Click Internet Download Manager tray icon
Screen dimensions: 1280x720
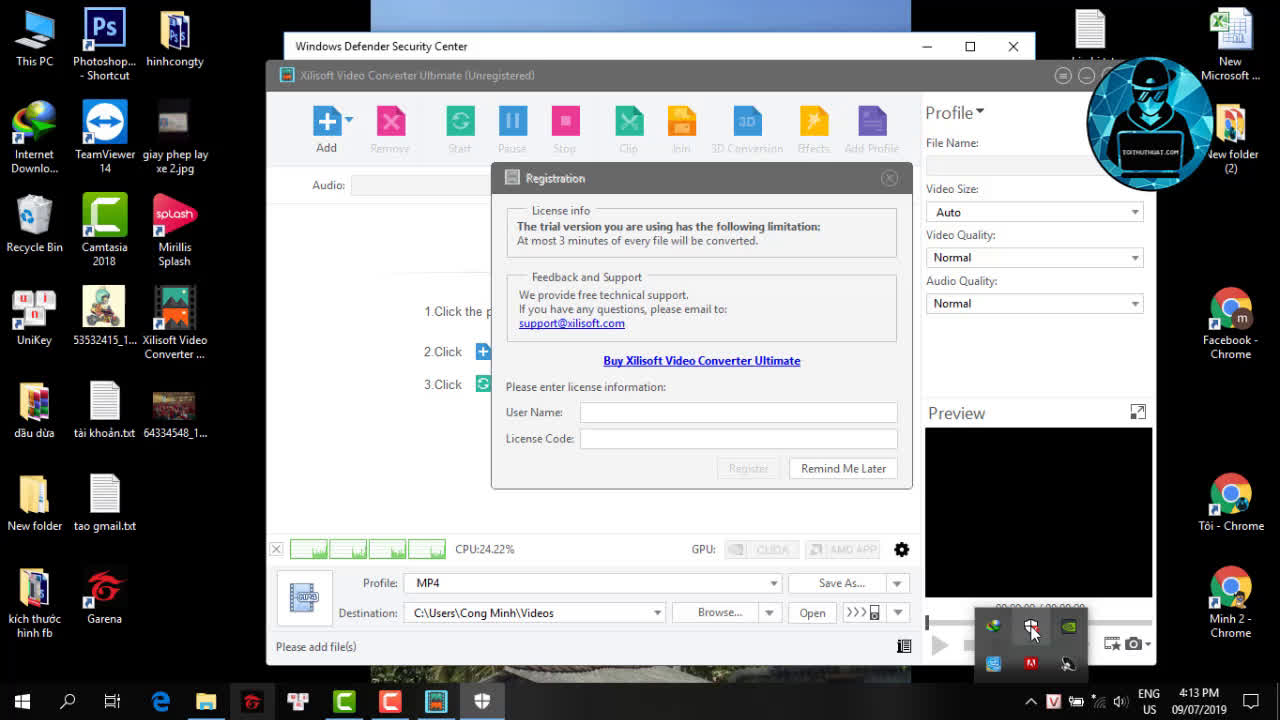point(993,627)
